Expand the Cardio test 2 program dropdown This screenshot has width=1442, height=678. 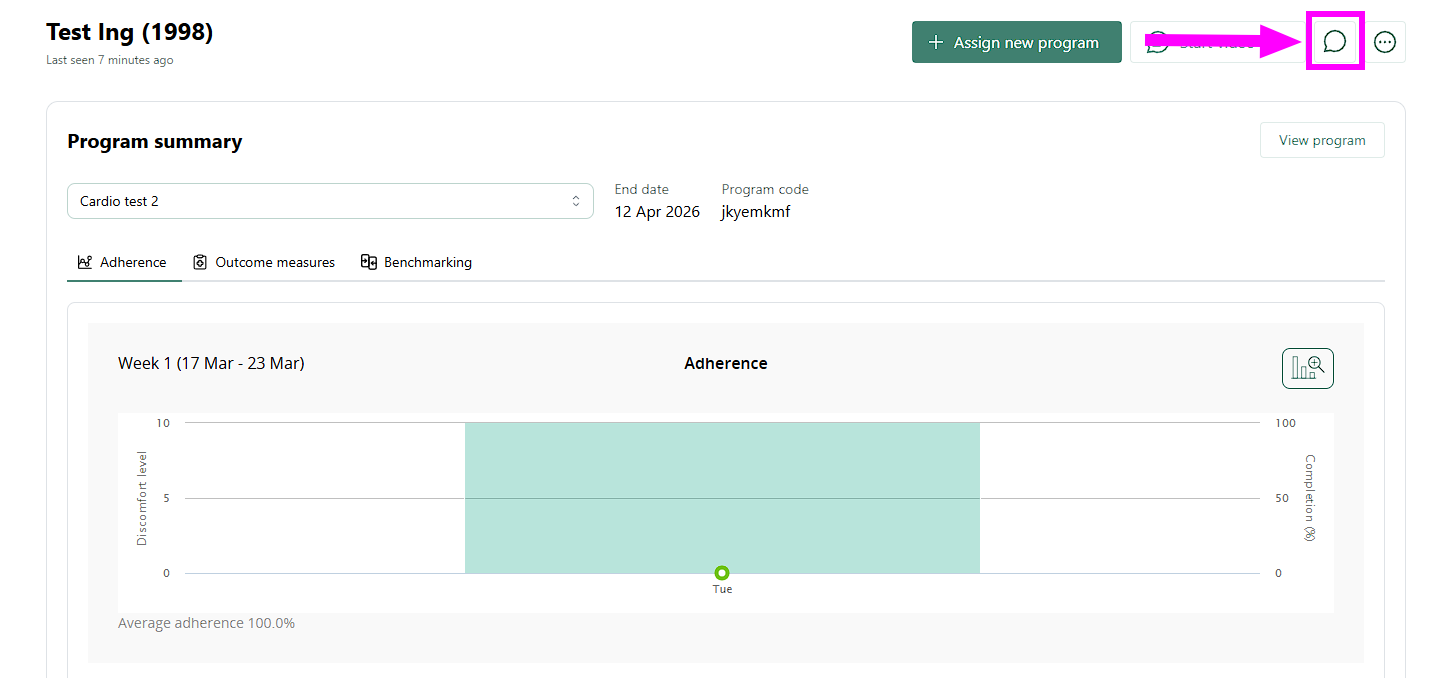coord(330,201)
